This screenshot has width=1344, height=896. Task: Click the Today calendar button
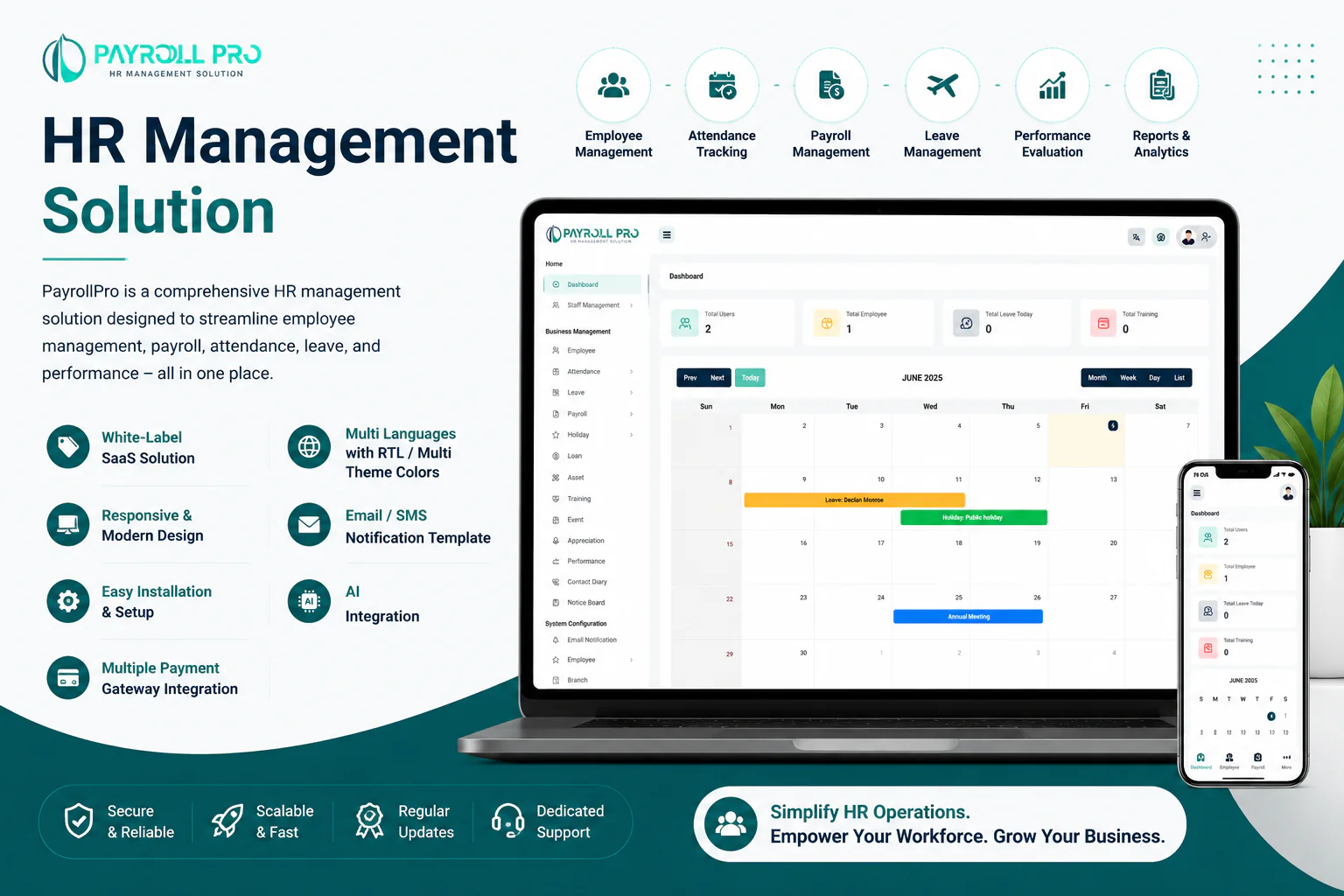[751, 378]
